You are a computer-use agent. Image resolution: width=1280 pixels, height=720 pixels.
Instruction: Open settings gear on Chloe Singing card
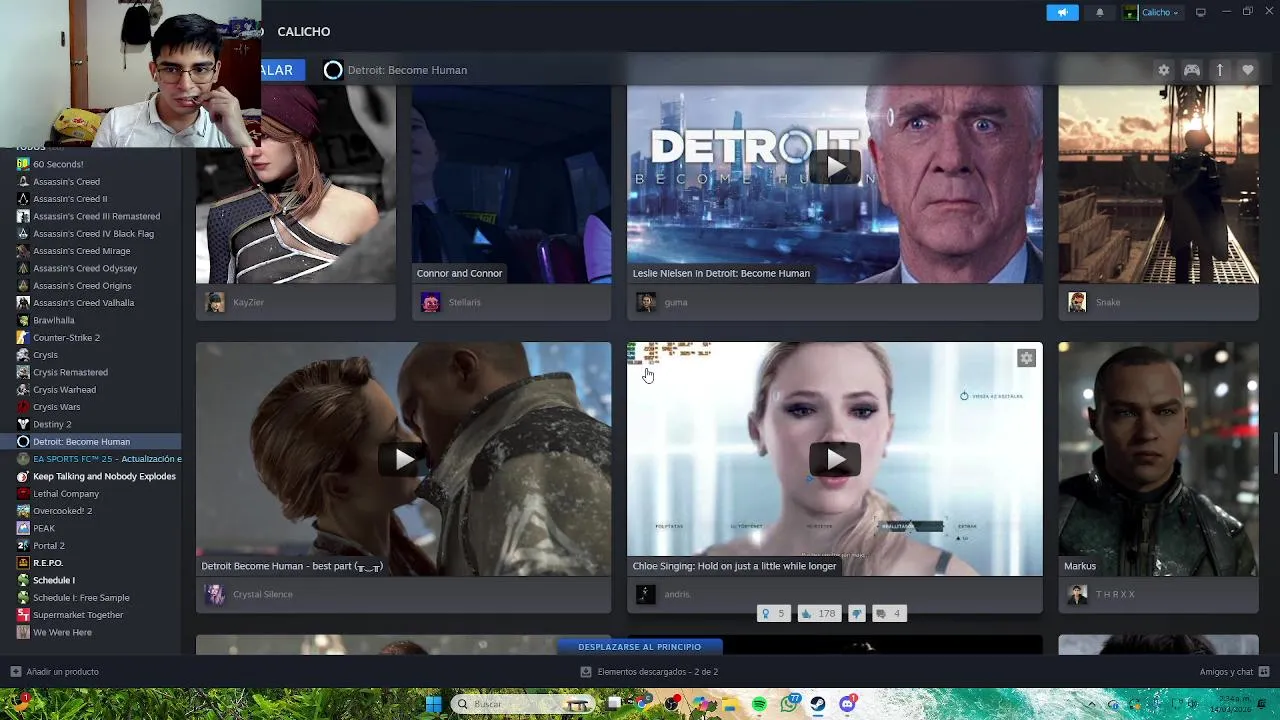pos(1026,358)
